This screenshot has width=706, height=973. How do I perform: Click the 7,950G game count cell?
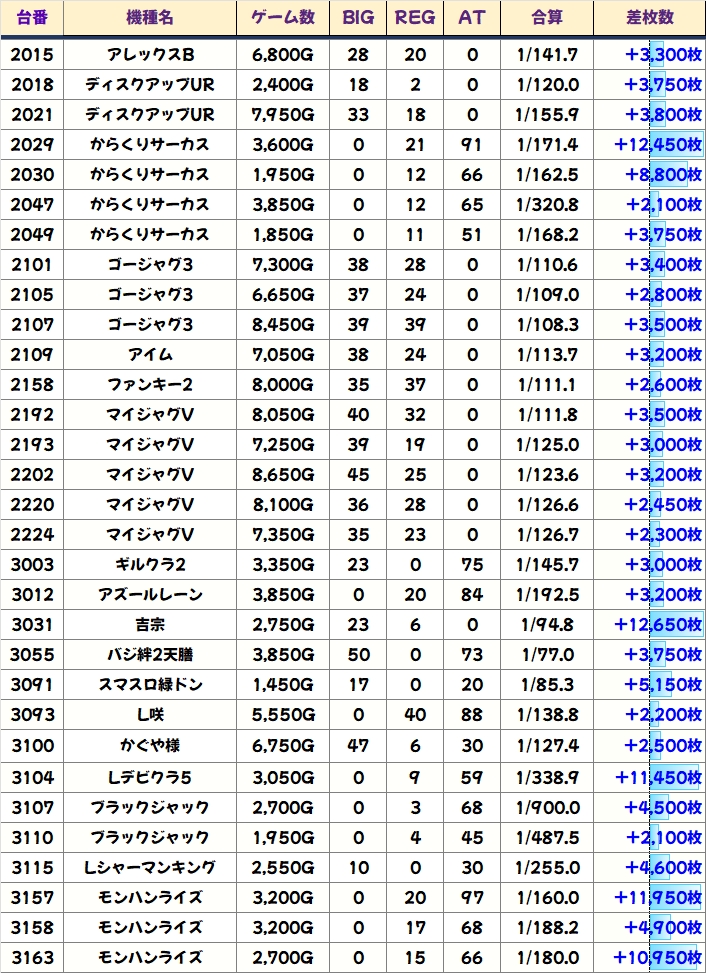click(283, 115)
